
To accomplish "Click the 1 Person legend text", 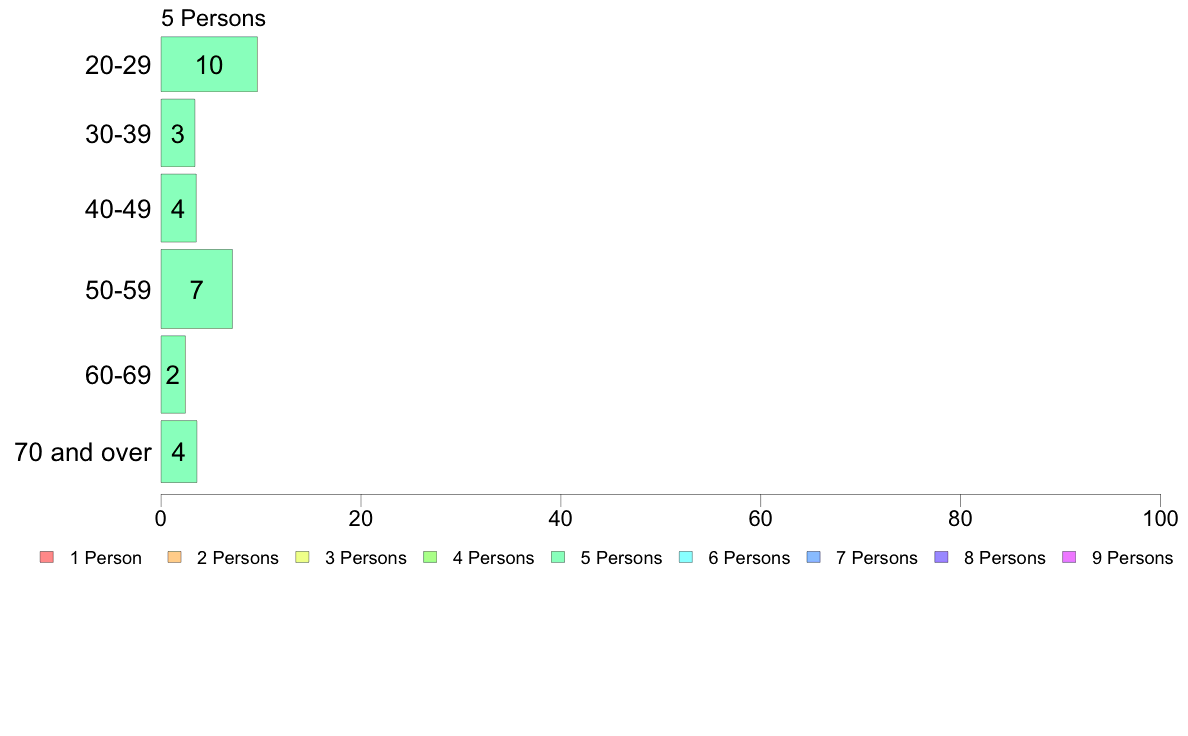I will (105, 558).
